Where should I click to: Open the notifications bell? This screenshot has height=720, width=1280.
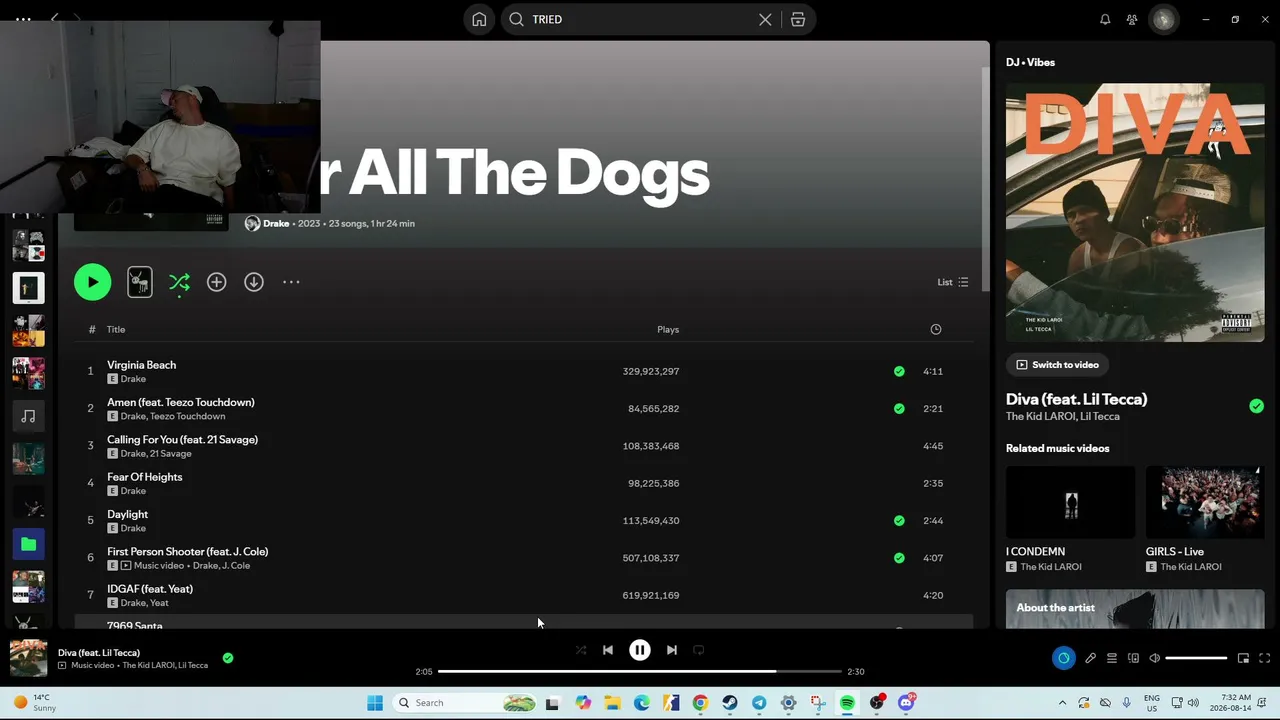(x=1105, y=19)
